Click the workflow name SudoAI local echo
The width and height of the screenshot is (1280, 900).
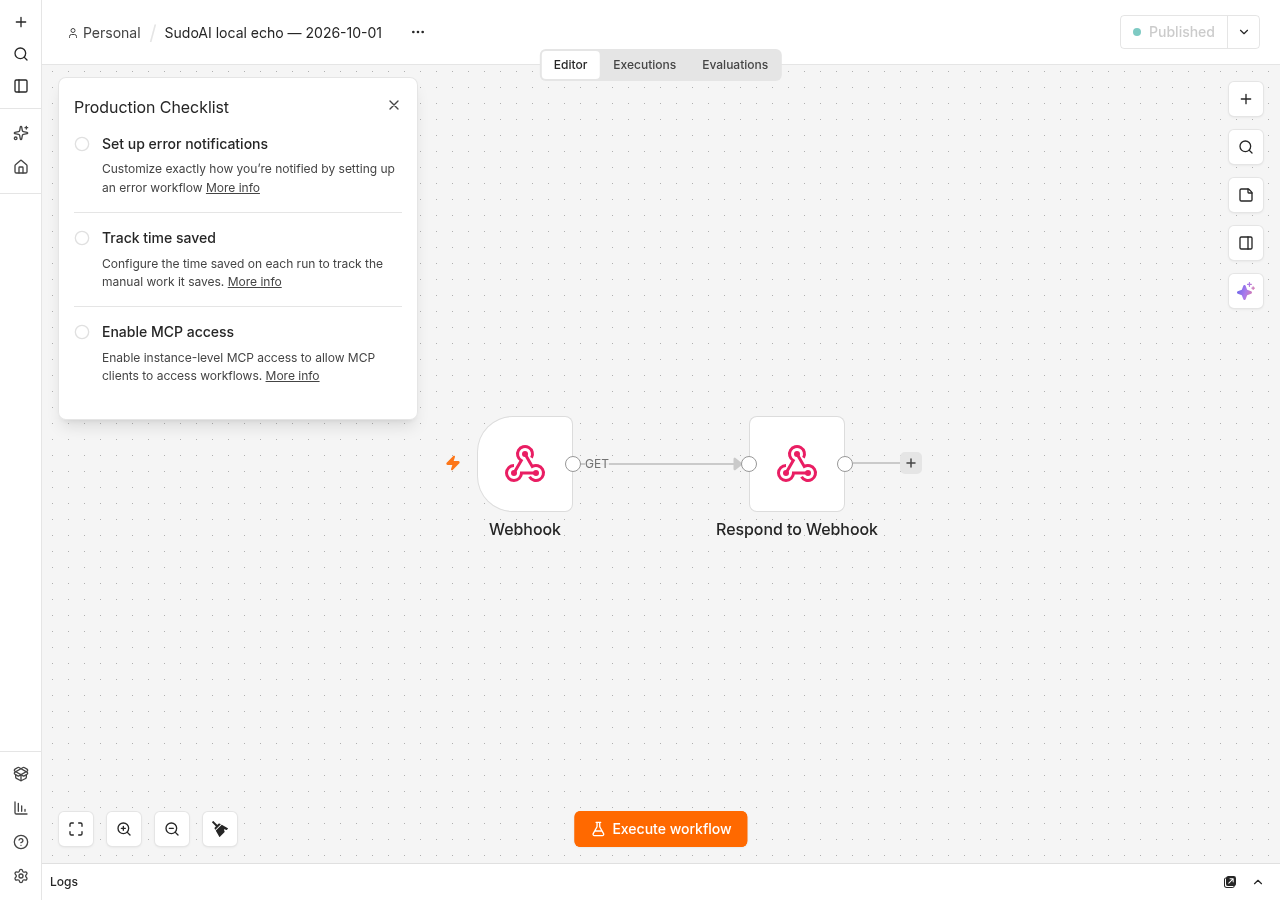[x=273, y=33]
